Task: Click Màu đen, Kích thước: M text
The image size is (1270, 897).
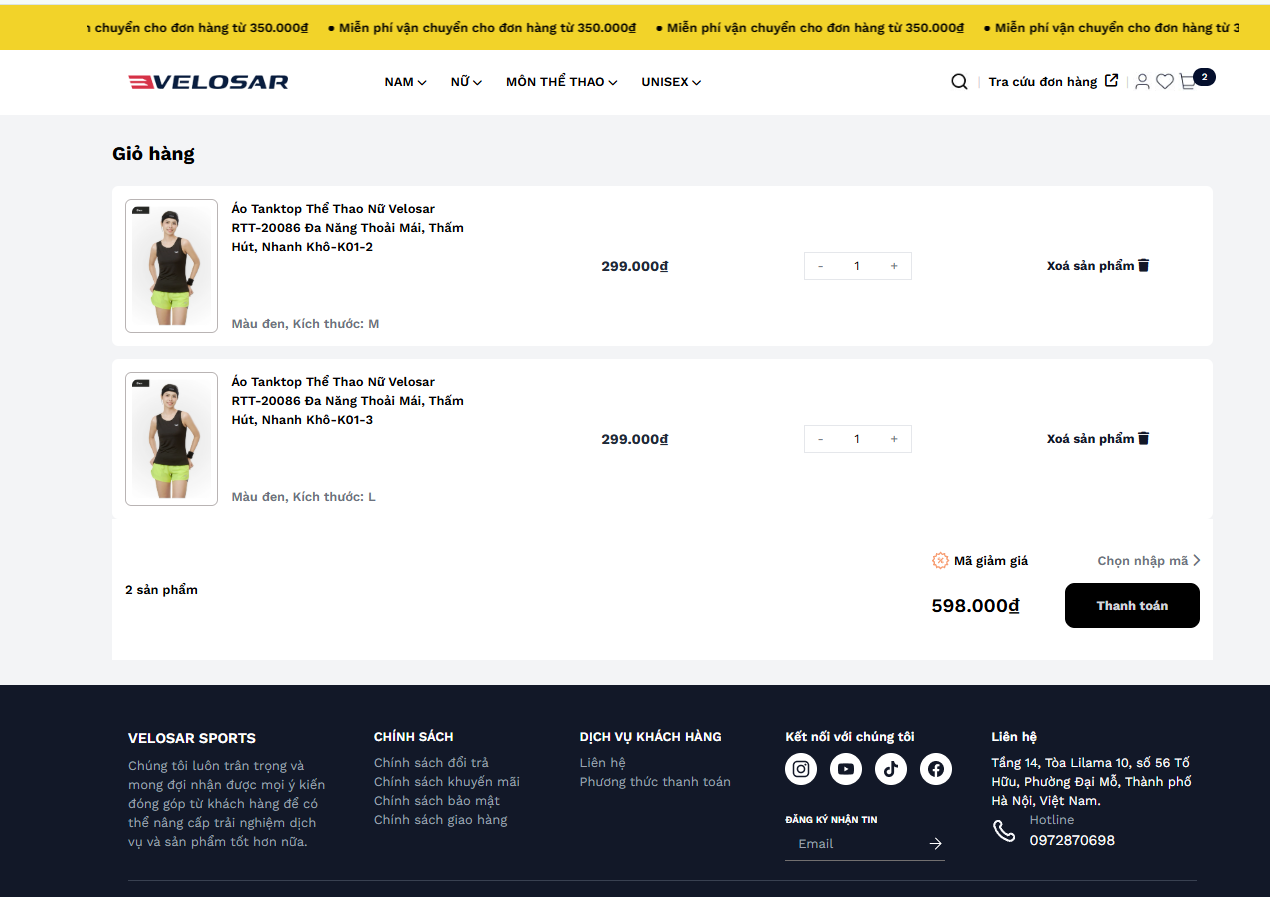Action: click(x=305, y=324)
